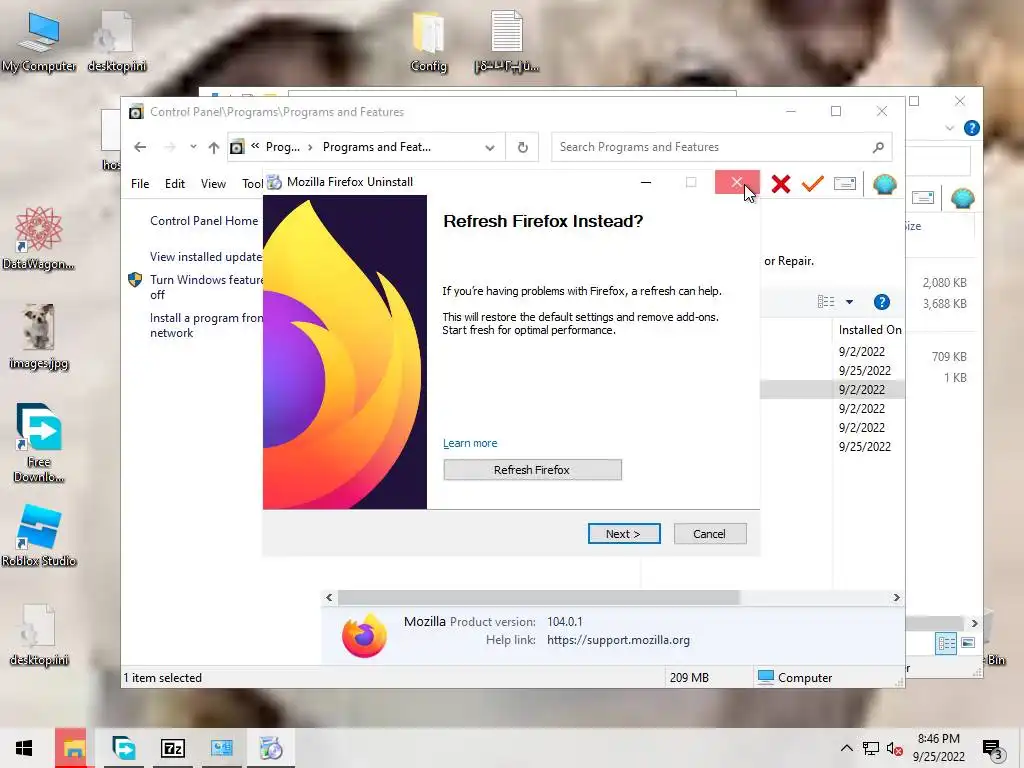Click the help icon in background window

click(971, 129)
